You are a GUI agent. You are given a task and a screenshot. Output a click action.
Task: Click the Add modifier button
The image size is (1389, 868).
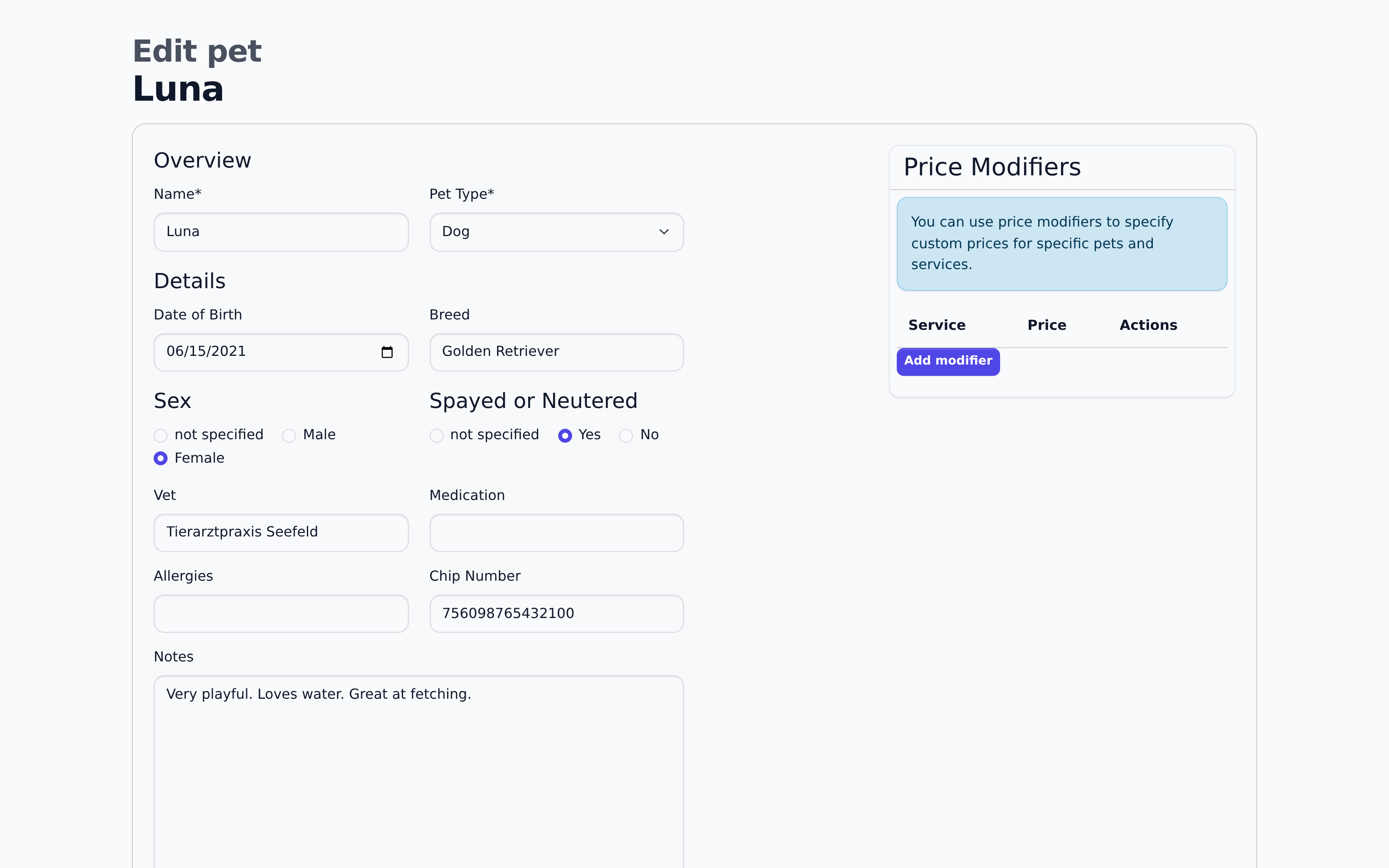pyautogui.click(x=948, y=361)
